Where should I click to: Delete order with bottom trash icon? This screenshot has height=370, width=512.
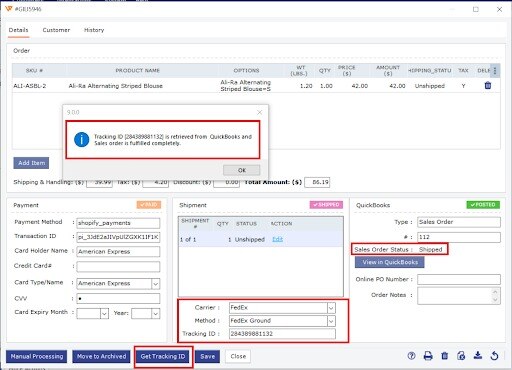click(445, 356)
